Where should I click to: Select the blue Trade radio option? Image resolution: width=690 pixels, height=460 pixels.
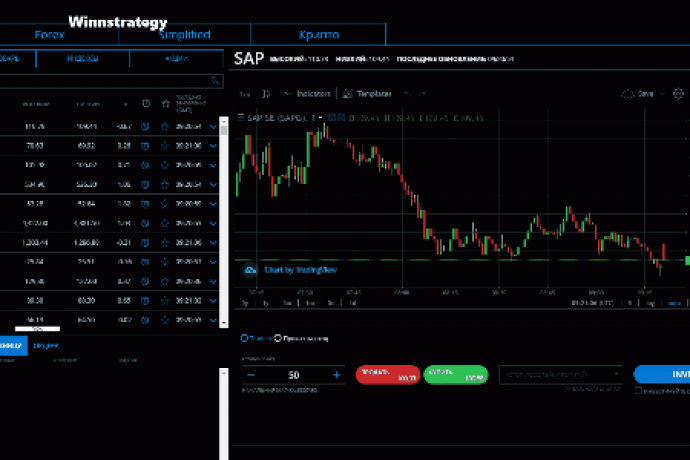pyautogui.click(x=245, y=338)
